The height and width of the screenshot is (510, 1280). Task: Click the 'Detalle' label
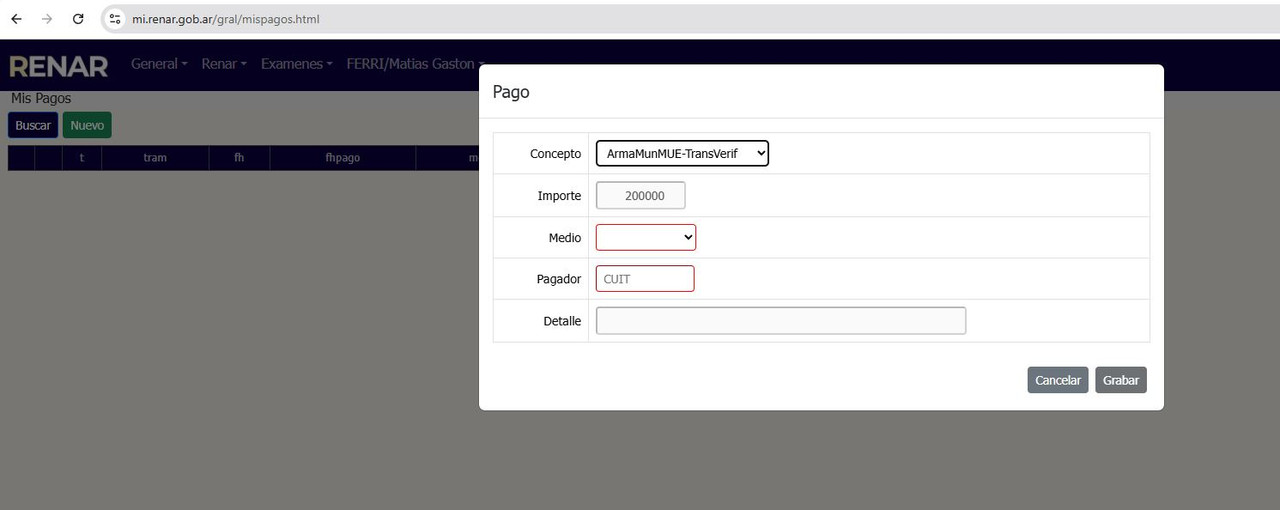click(562, 321)
